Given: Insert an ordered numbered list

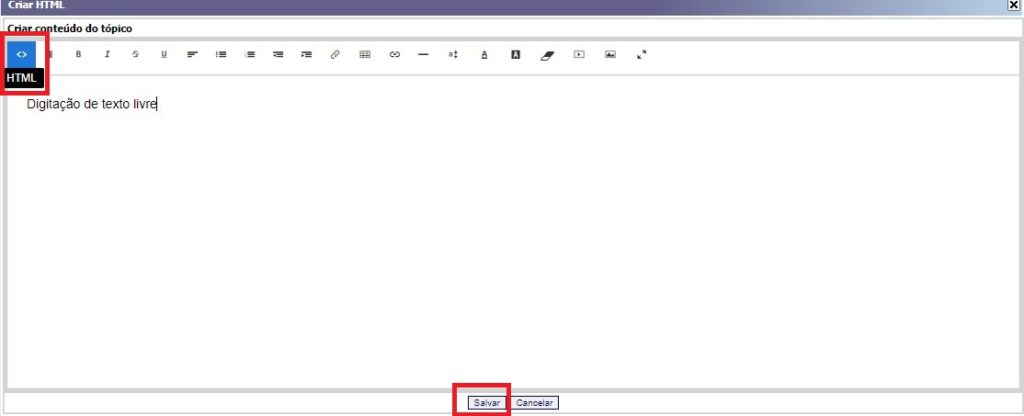Looking at the screenshot, I should pyautogui.click(x=250, y=54).
